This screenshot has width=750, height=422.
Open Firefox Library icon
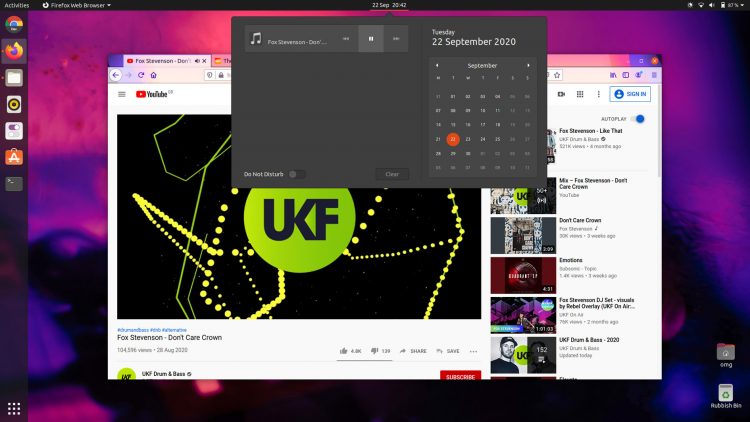[613, 75]
